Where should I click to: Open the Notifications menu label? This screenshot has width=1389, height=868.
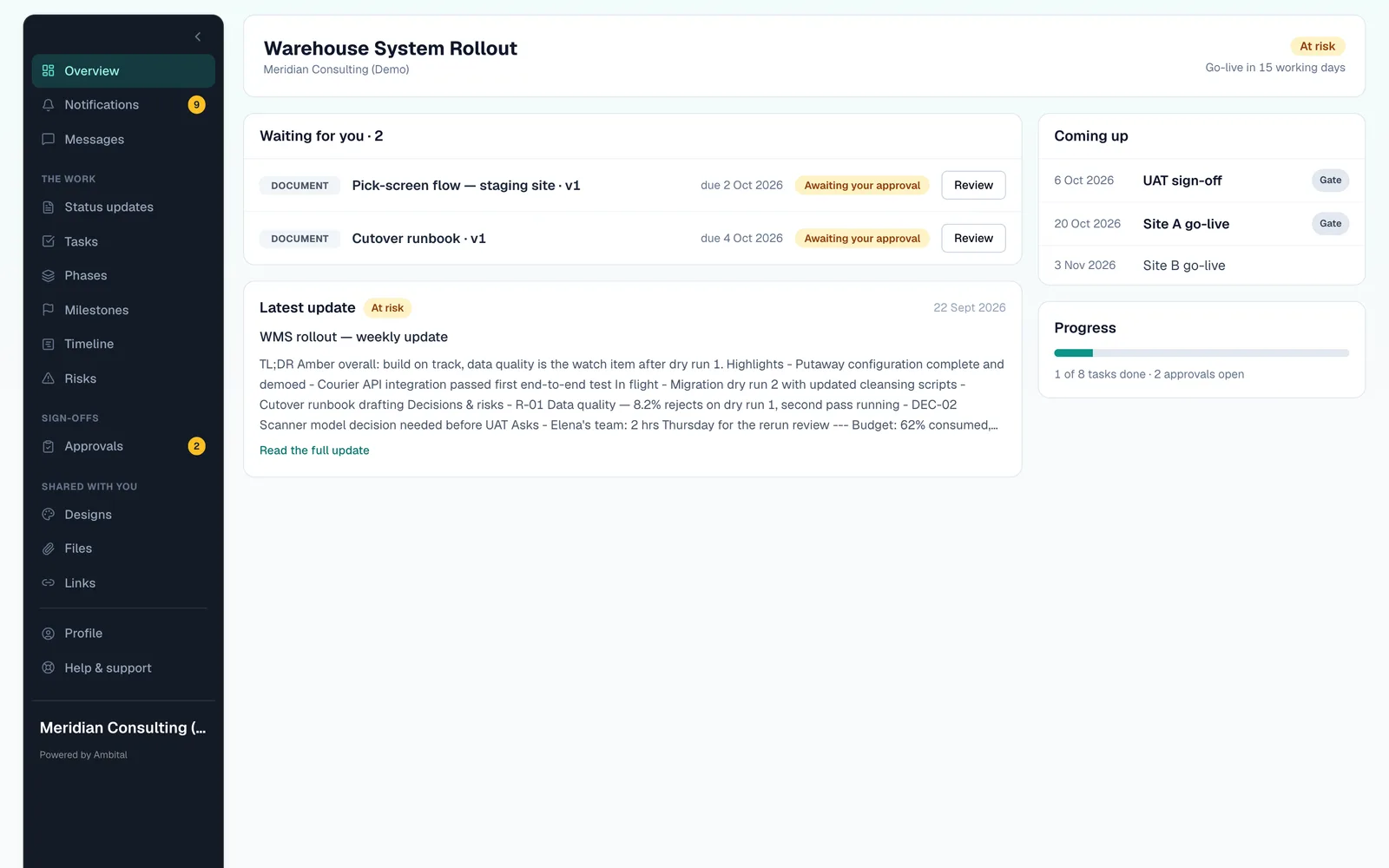coord(102,105)
